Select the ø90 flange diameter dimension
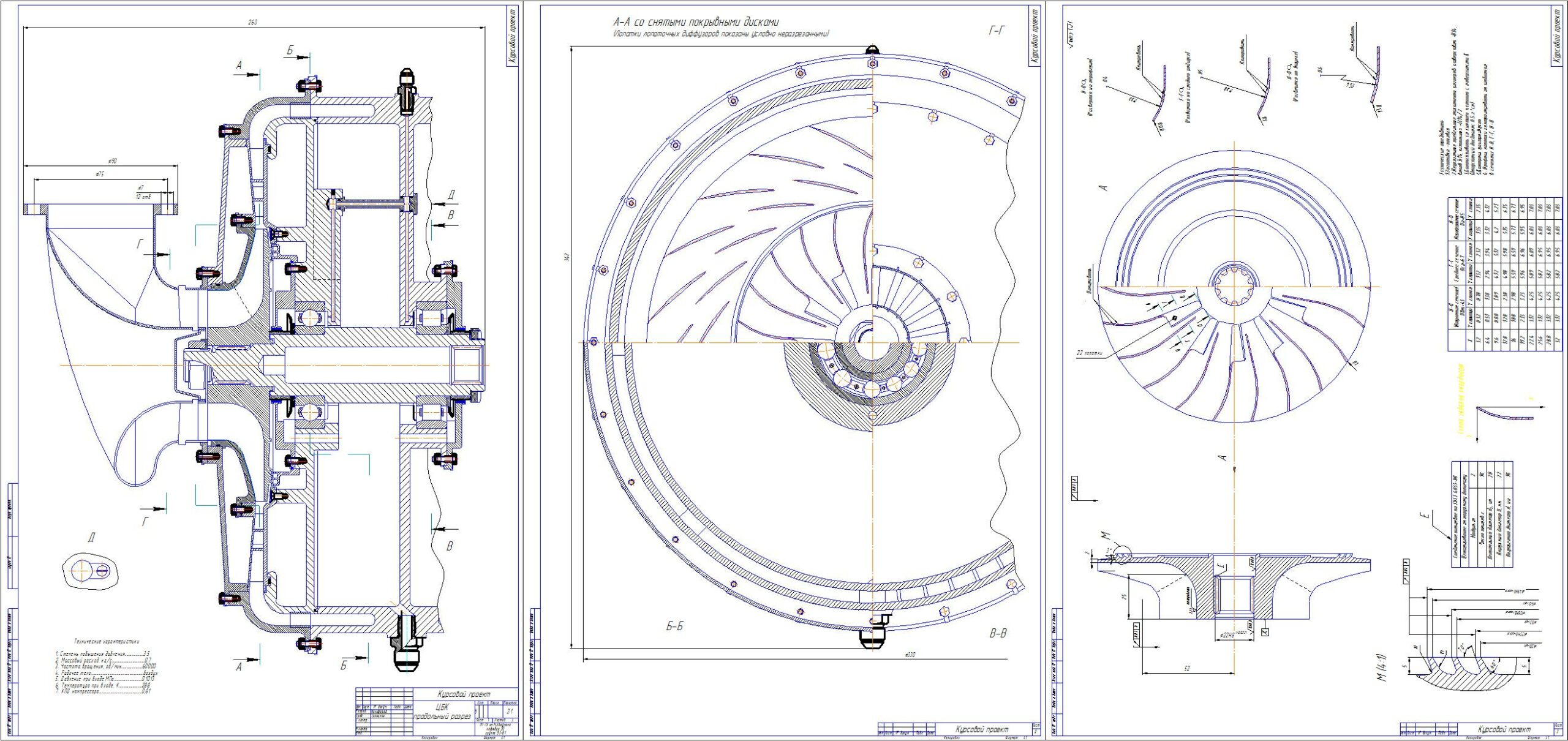Screen dimensions: 1568x741 [112, 160]
